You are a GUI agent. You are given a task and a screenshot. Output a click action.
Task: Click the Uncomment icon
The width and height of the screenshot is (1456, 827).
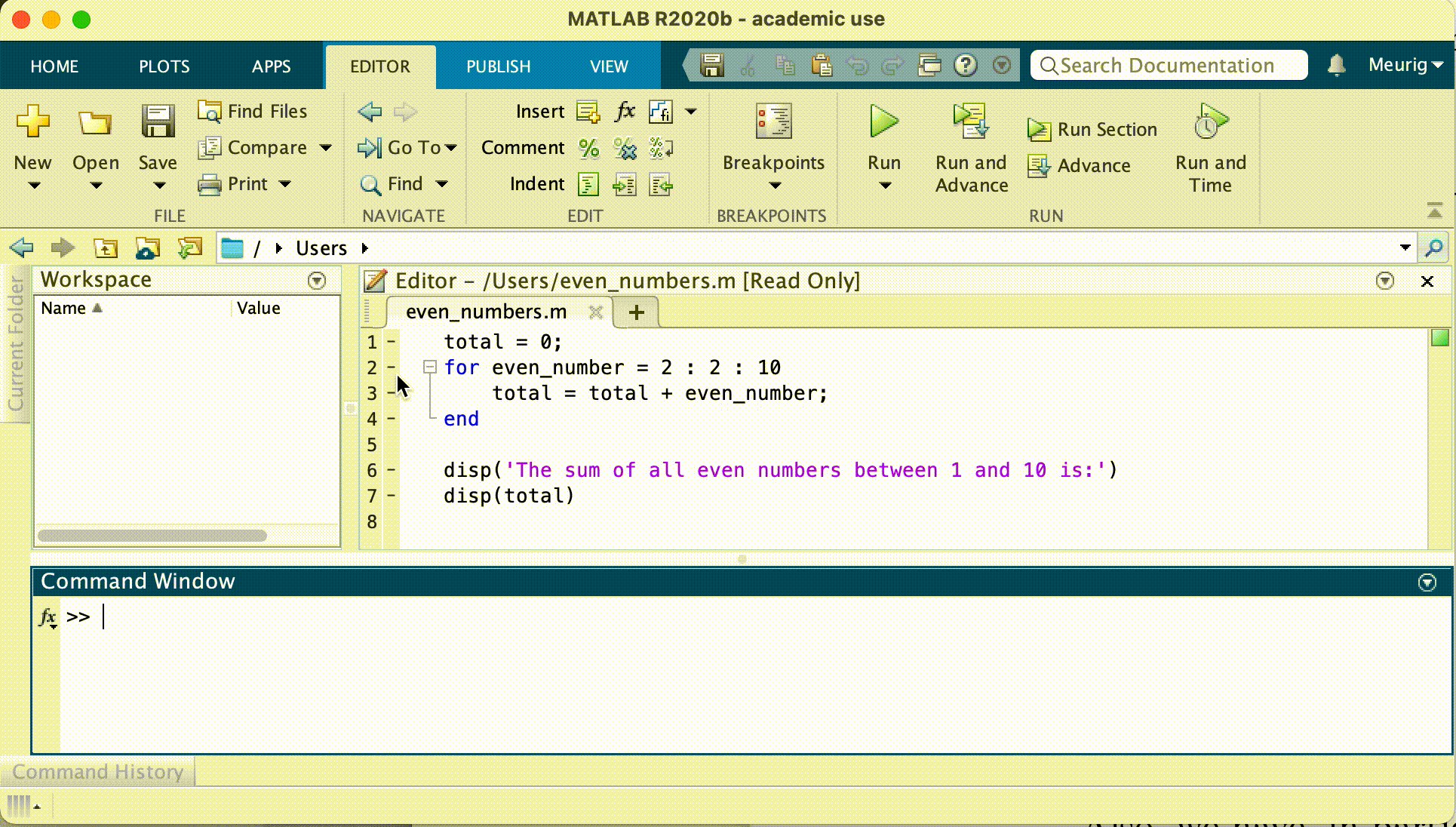(x=625, y=148)
